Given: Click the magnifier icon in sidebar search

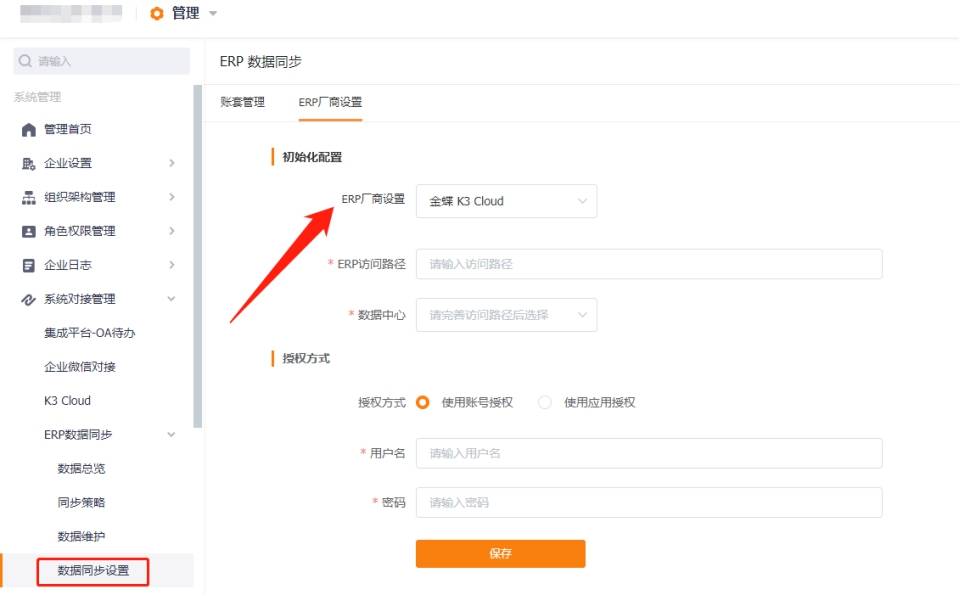Looking at the screenshot, I should pyautogui.click(x=25, y=61).
